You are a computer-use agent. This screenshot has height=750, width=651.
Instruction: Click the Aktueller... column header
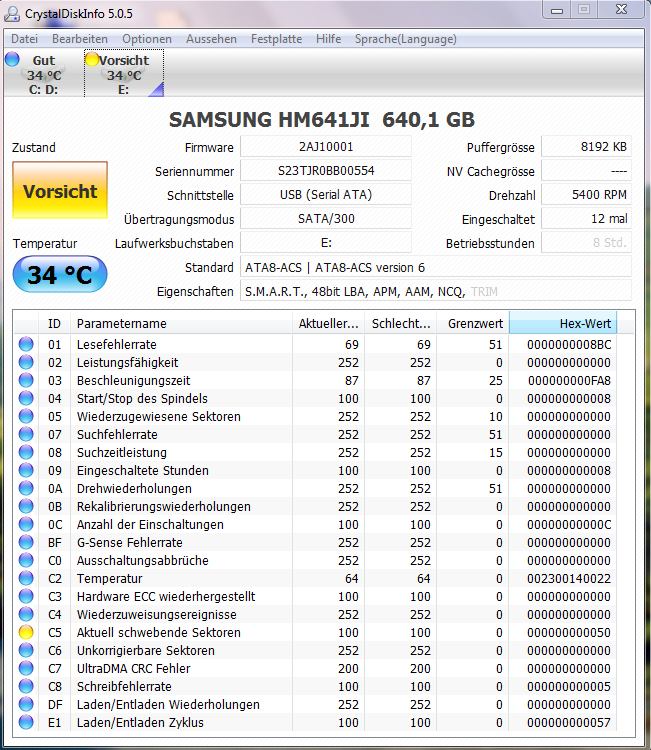(329, 323)
